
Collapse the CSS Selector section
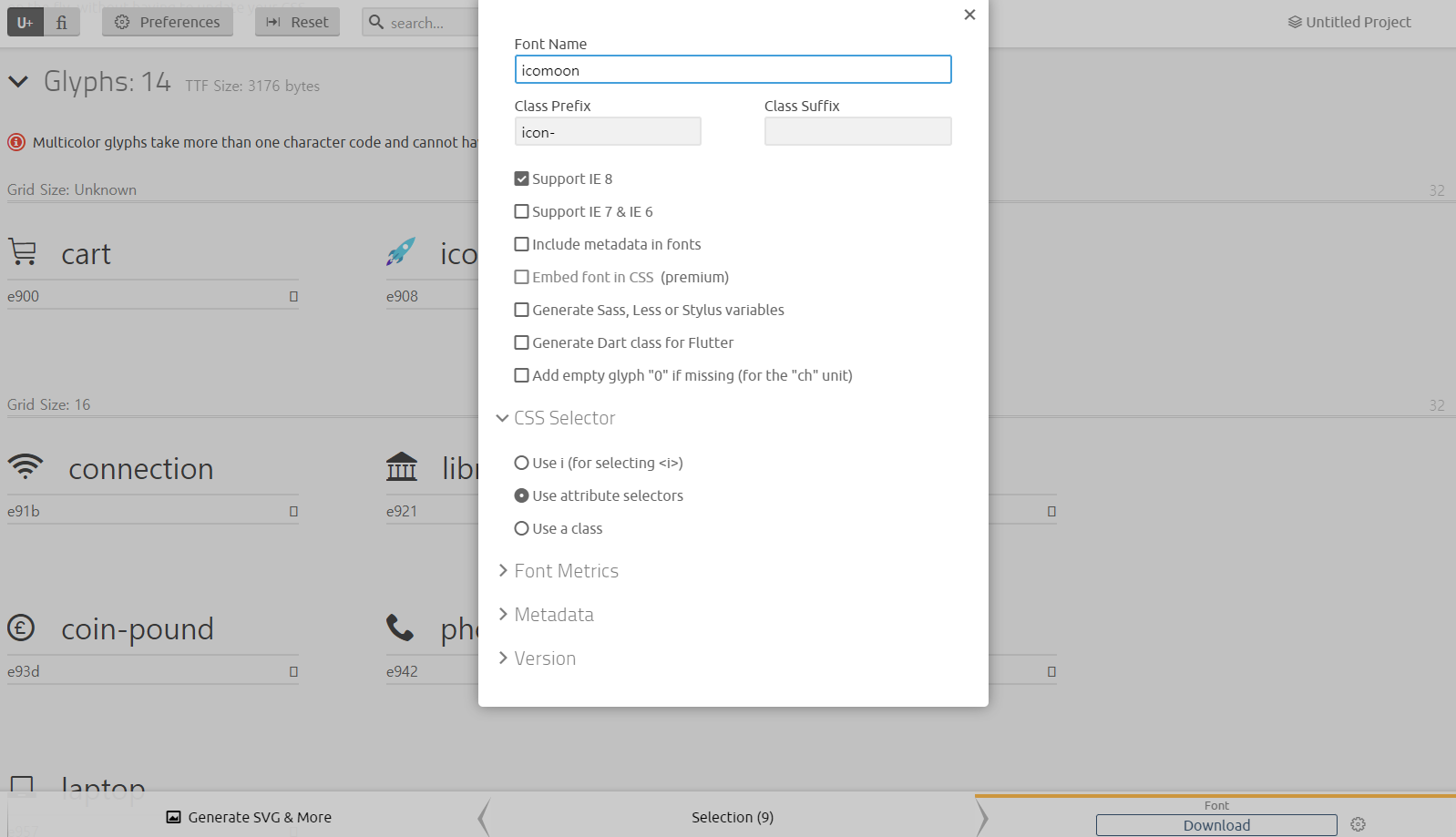coord(556,418)
